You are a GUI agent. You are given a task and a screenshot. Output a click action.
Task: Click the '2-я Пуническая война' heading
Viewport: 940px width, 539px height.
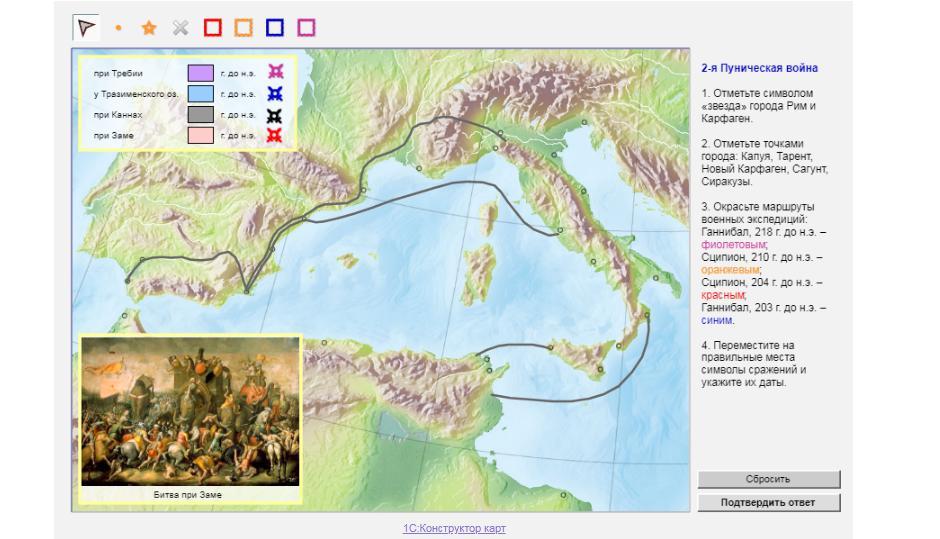click(x=760, y=68)
